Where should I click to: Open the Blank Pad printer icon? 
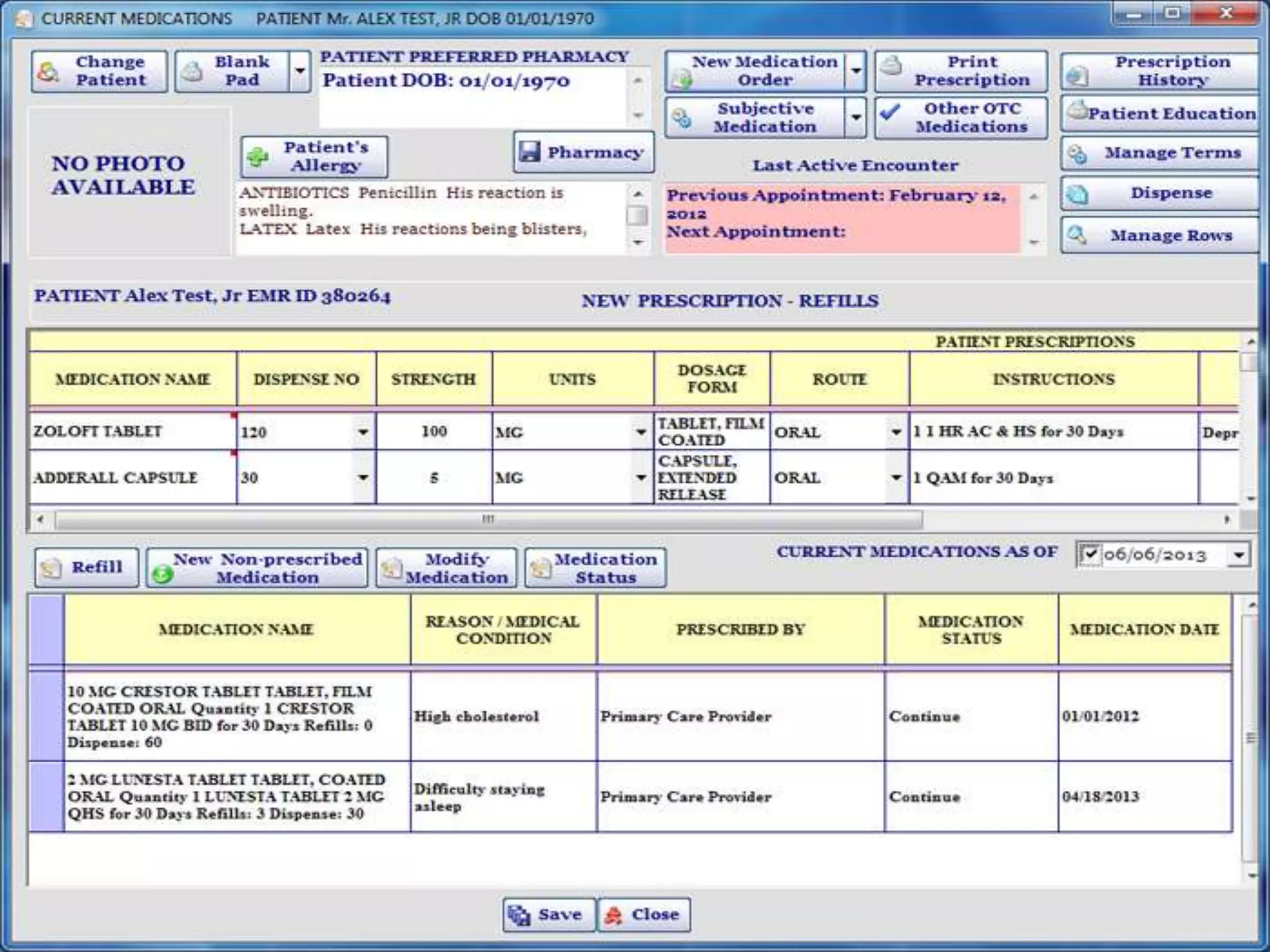point(192,72)
